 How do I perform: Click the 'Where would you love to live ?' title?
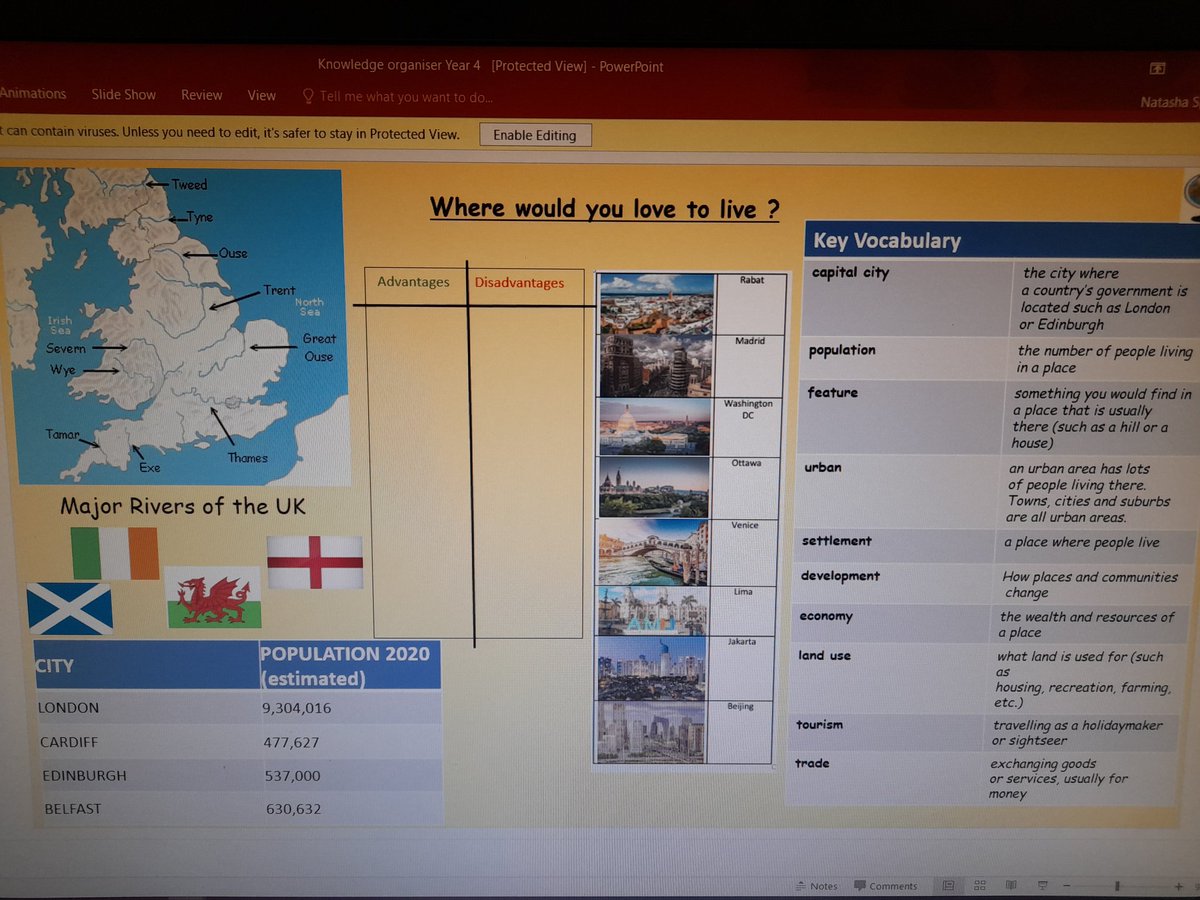coord(604,208)
